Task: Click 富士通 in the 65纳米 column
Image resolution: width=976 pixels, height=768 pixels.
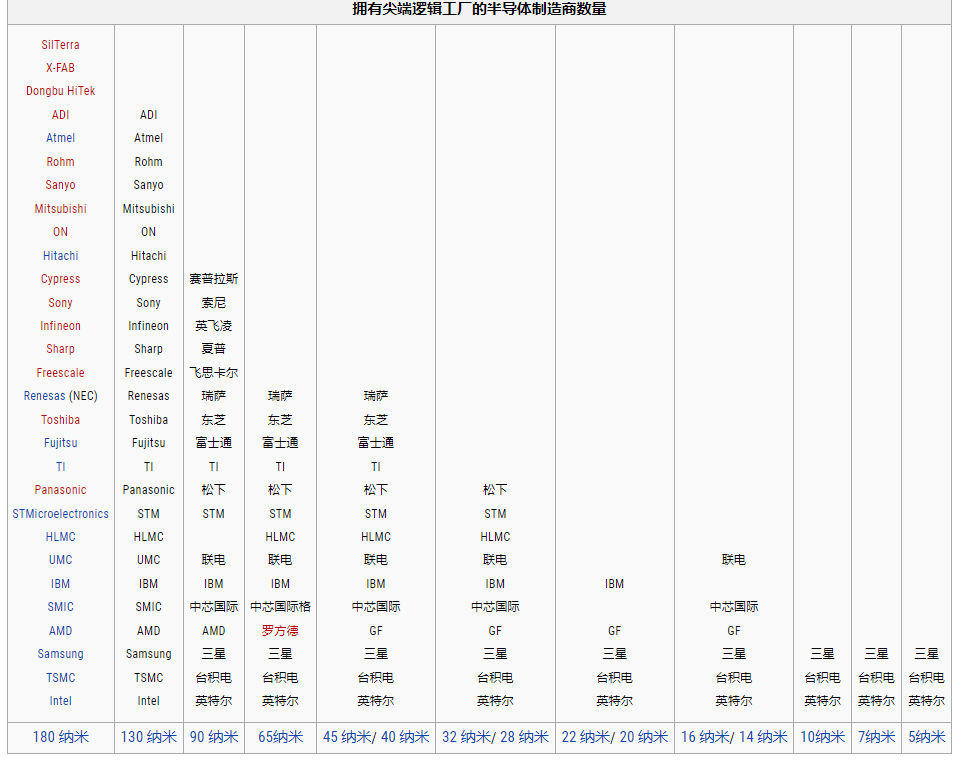Action: (280, 443)
